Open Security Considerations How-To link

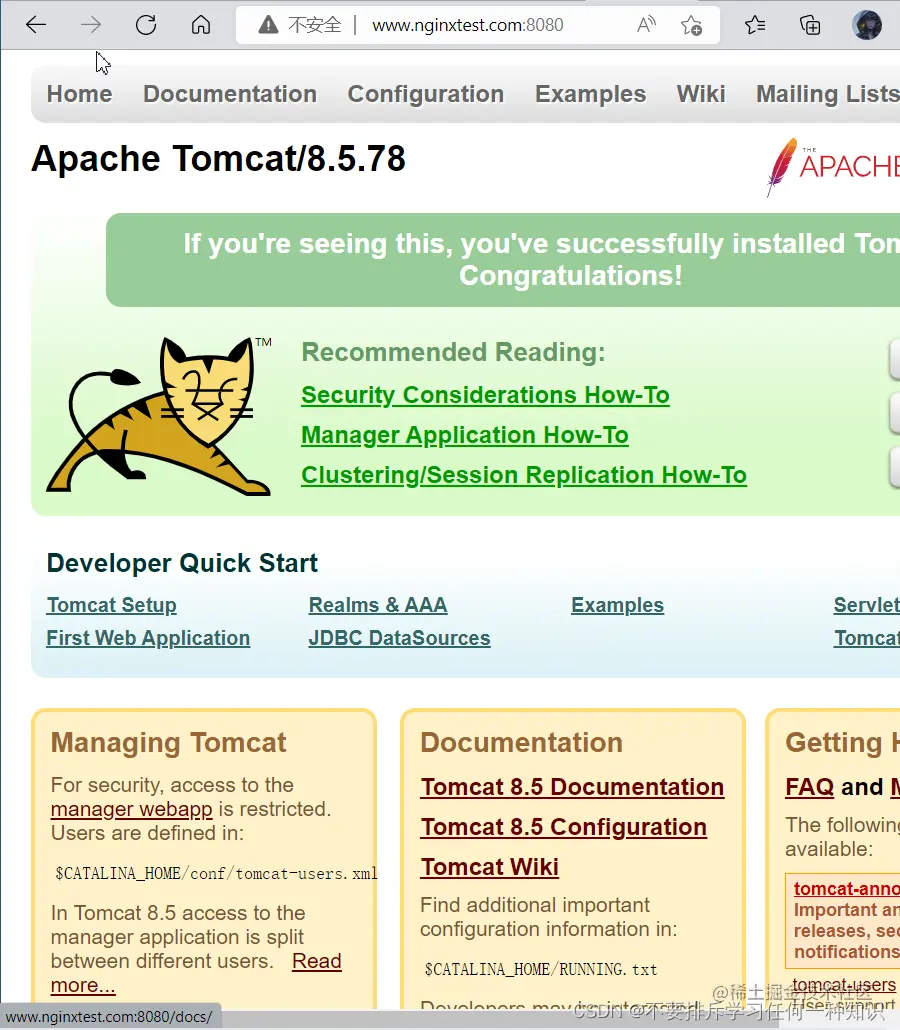pos(485,395)
